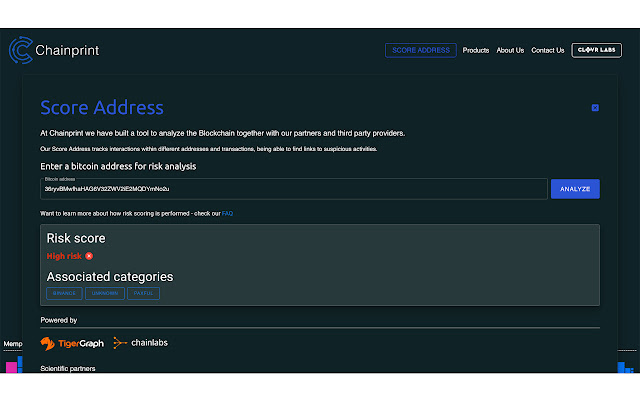Select the Paxful category tag
The width and height of the screenshot is (640, 400).
(143, 293)
